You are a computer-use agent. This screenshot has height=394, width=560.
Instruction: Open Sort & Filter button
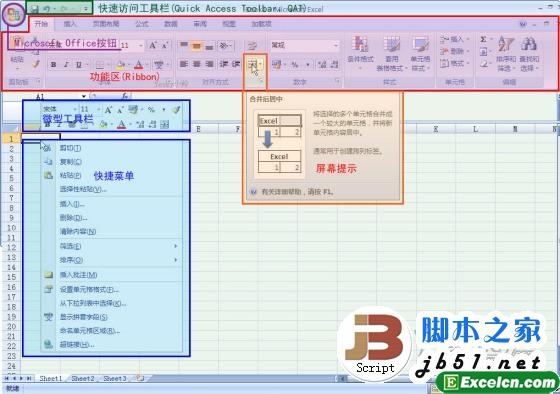coord(506,53)
